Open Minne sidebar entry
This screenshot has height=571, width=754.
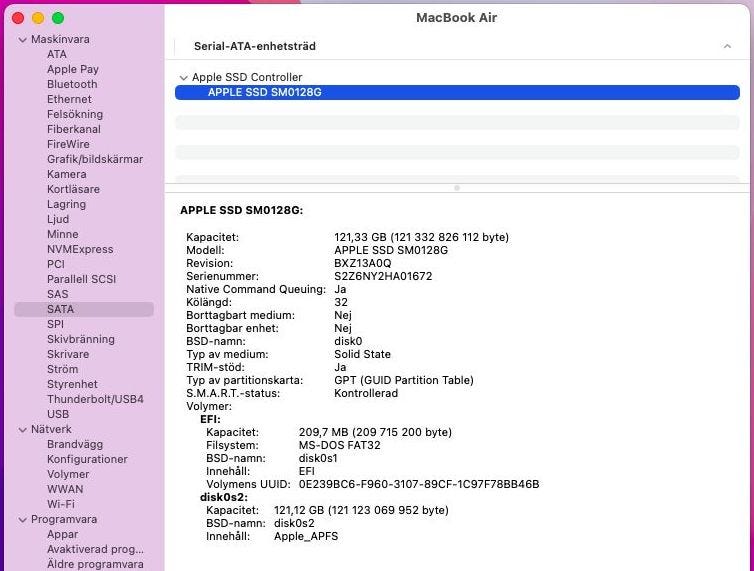coord(63,234)
